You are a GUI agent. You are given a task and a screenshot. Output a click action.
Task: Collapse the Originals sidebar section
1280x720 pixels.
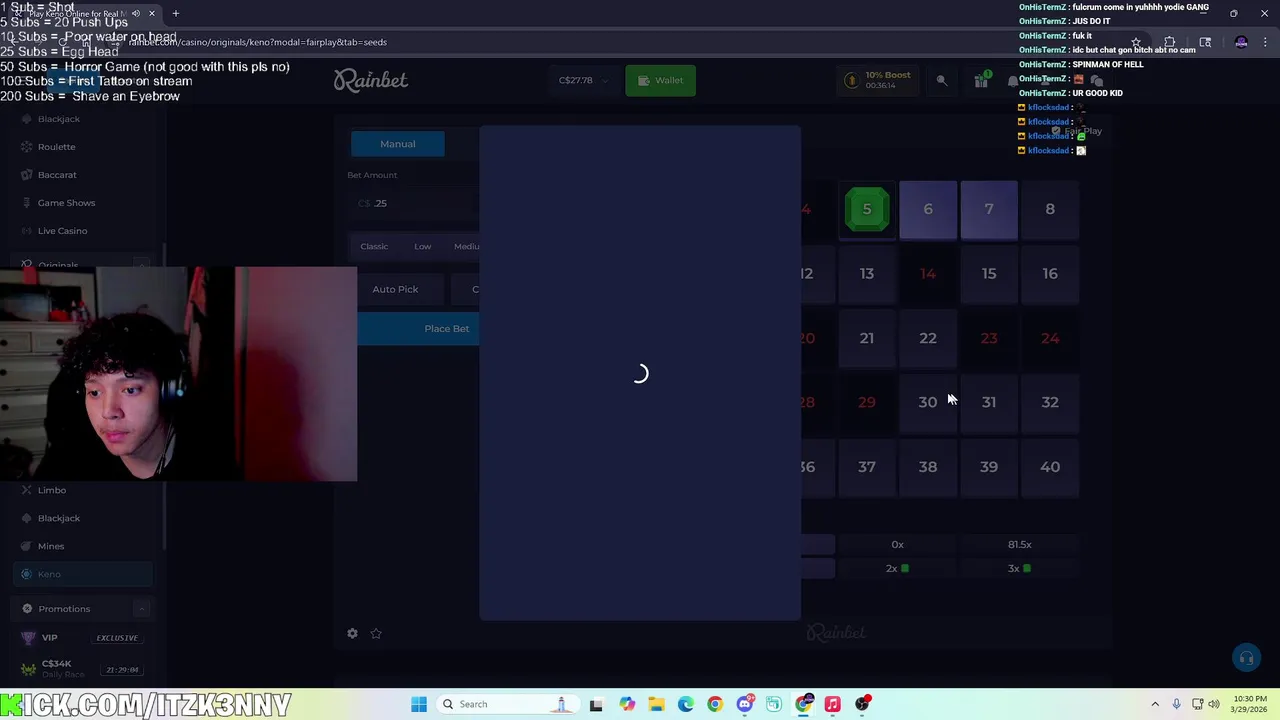point(141,265)
